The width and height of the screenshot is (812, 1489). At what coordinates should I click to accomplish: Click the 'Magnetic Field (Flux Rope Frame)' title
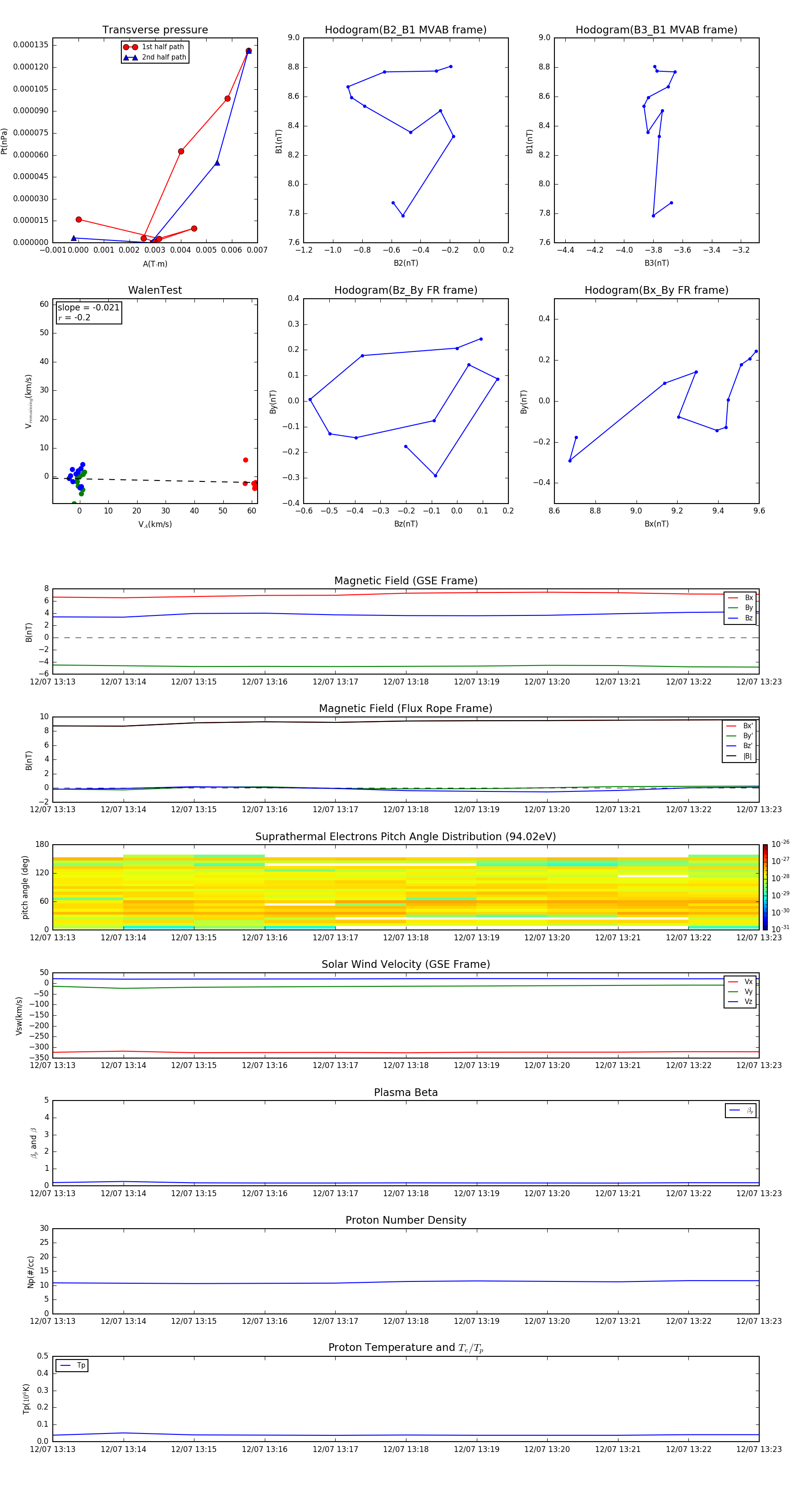point(406,709)
